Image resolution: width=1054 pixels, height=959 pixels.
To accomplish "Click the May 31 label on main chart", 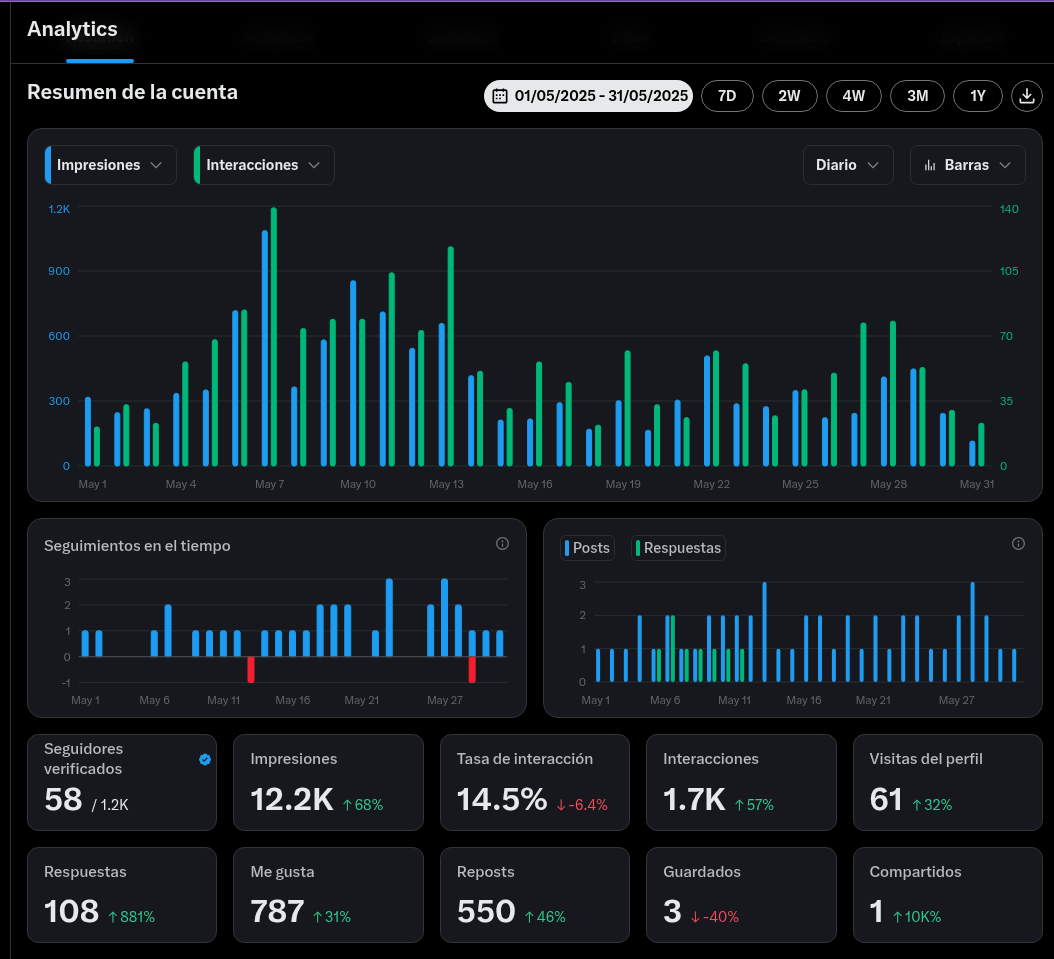I will click(977, 484).
